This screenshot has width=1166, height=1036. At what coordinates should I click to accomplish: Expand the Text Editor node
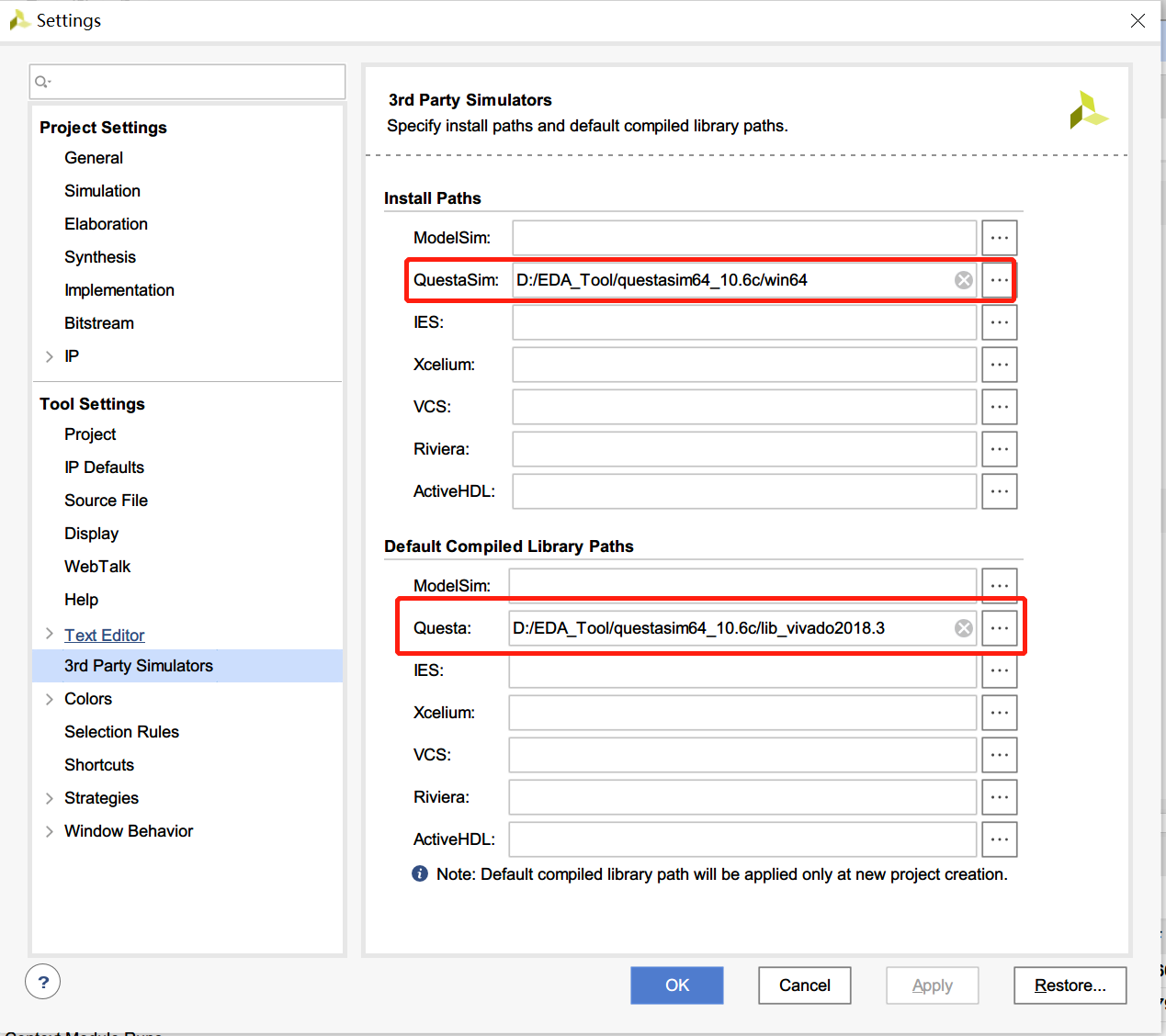50,633
